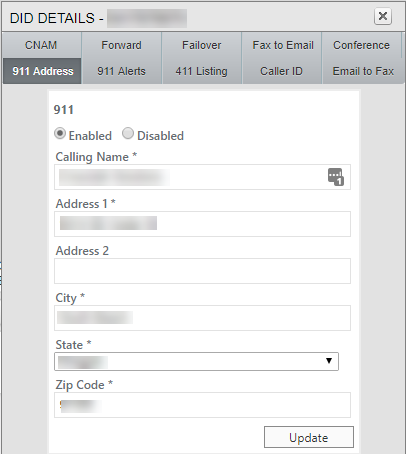
Task: Click the password manager icon in Calling Name
Action: (336, 177)
